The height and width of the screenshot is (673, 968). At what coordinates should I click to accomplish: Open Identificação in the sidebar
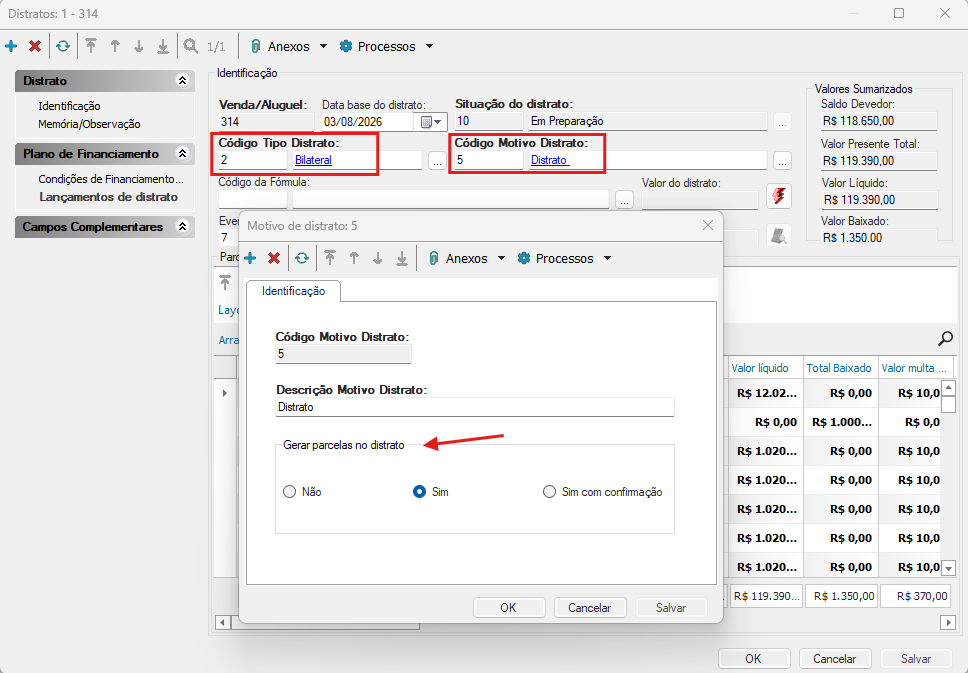69,106
